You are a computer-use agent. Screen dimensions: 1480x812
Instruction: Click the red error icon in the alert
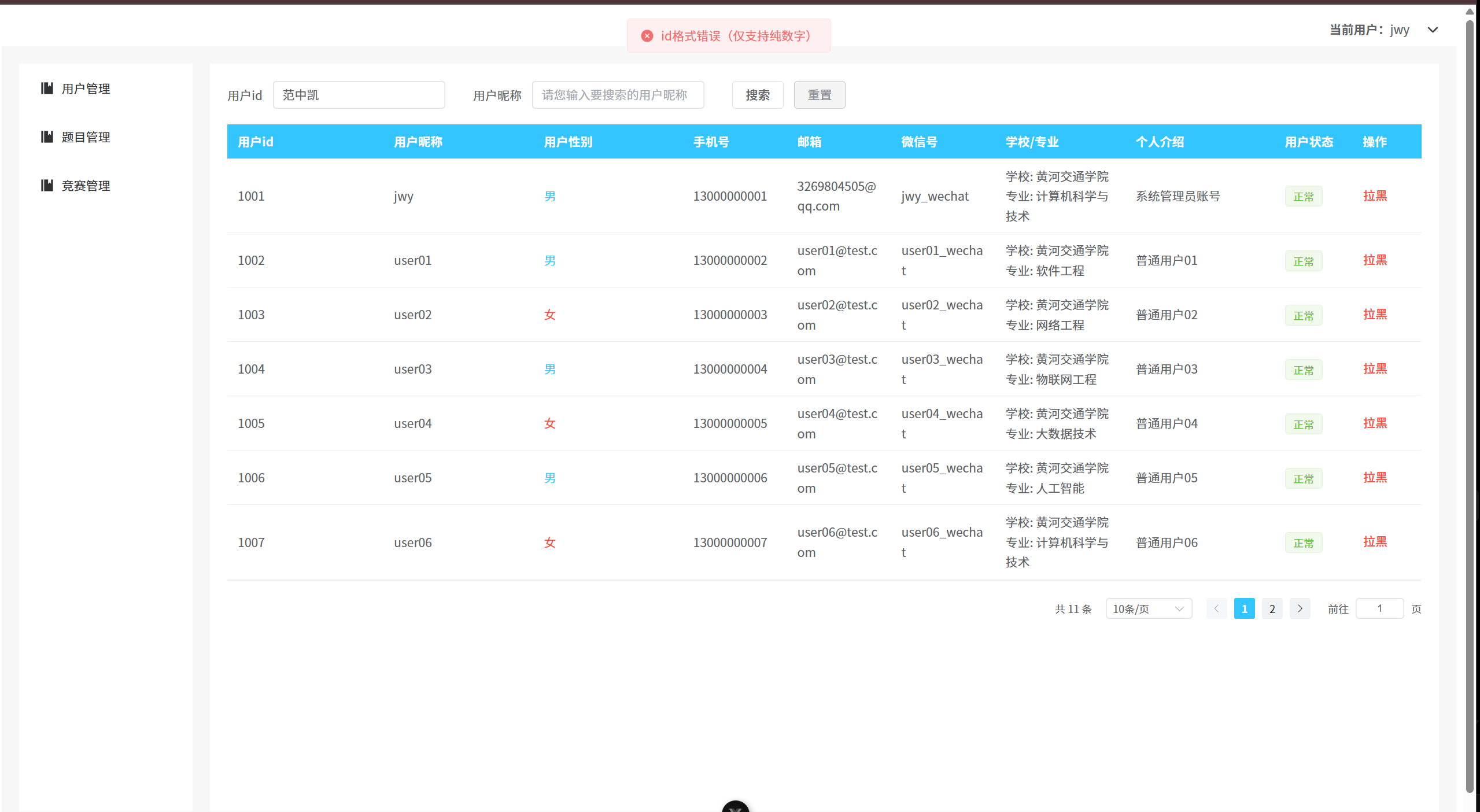point(647,36)
